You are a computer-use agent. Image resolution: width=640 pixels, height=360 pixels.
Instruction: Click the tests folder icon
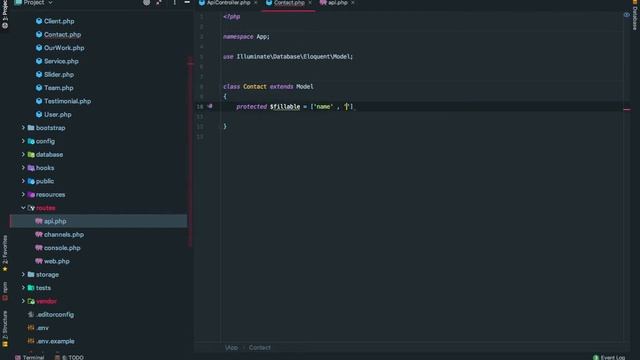pos(31,288)
